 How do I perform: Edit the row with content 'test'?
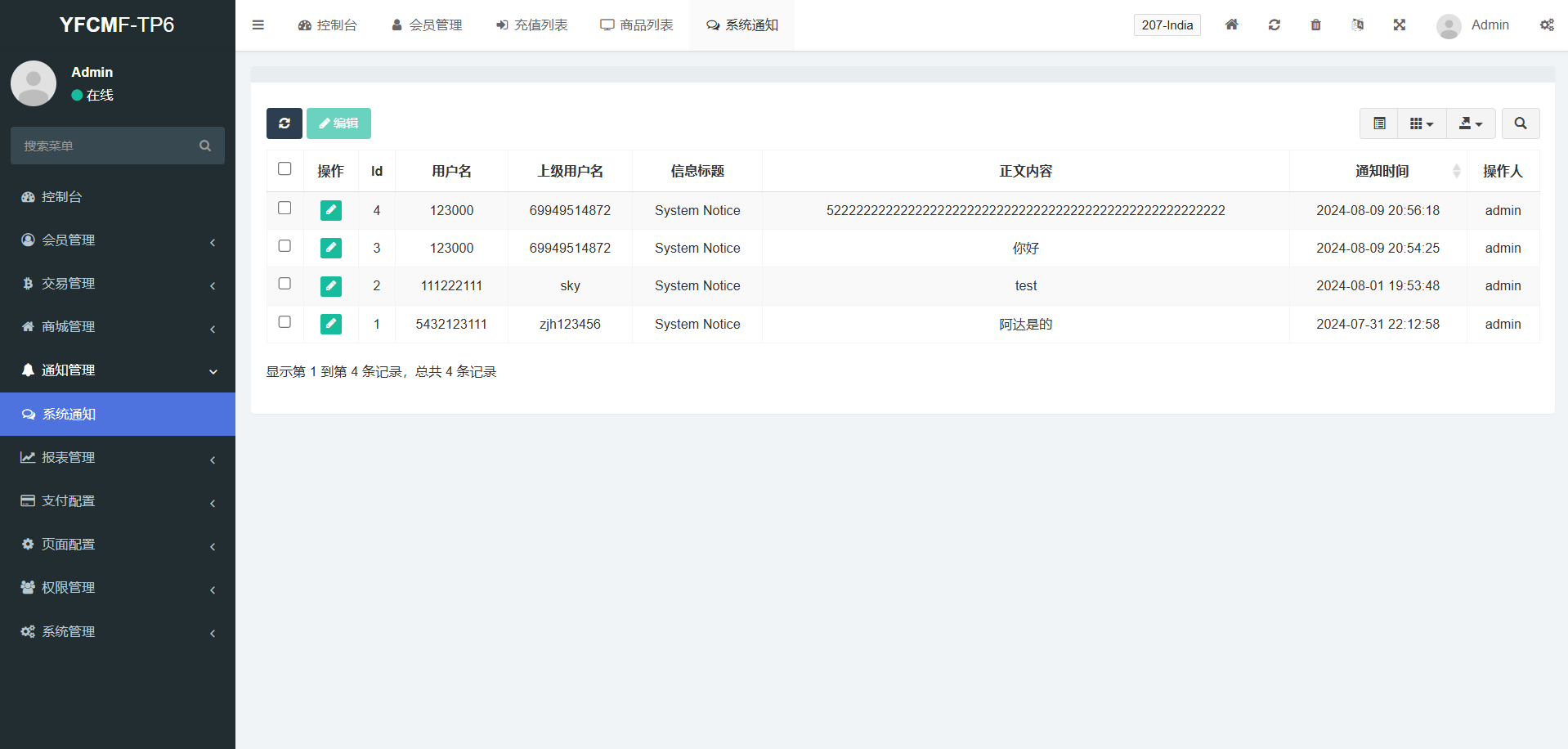point(330,286)
